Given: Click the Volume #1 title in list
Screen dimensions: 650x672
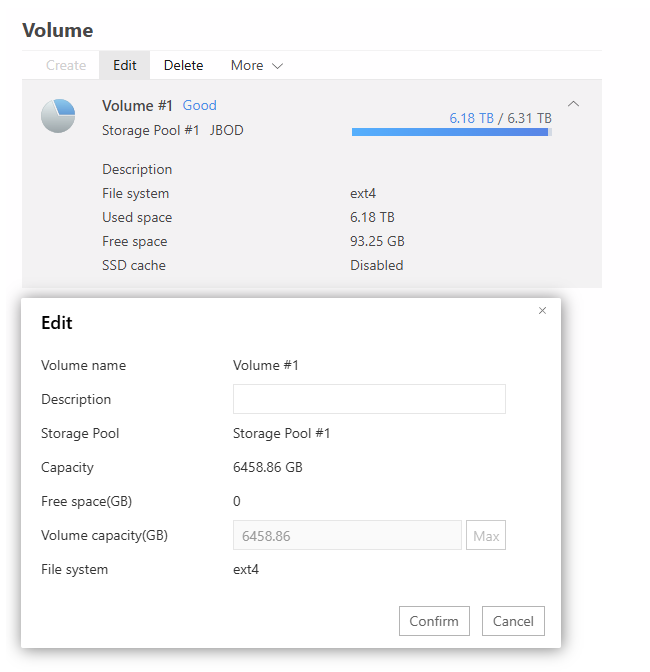Looking at the screenshot, I should [137, 105].
